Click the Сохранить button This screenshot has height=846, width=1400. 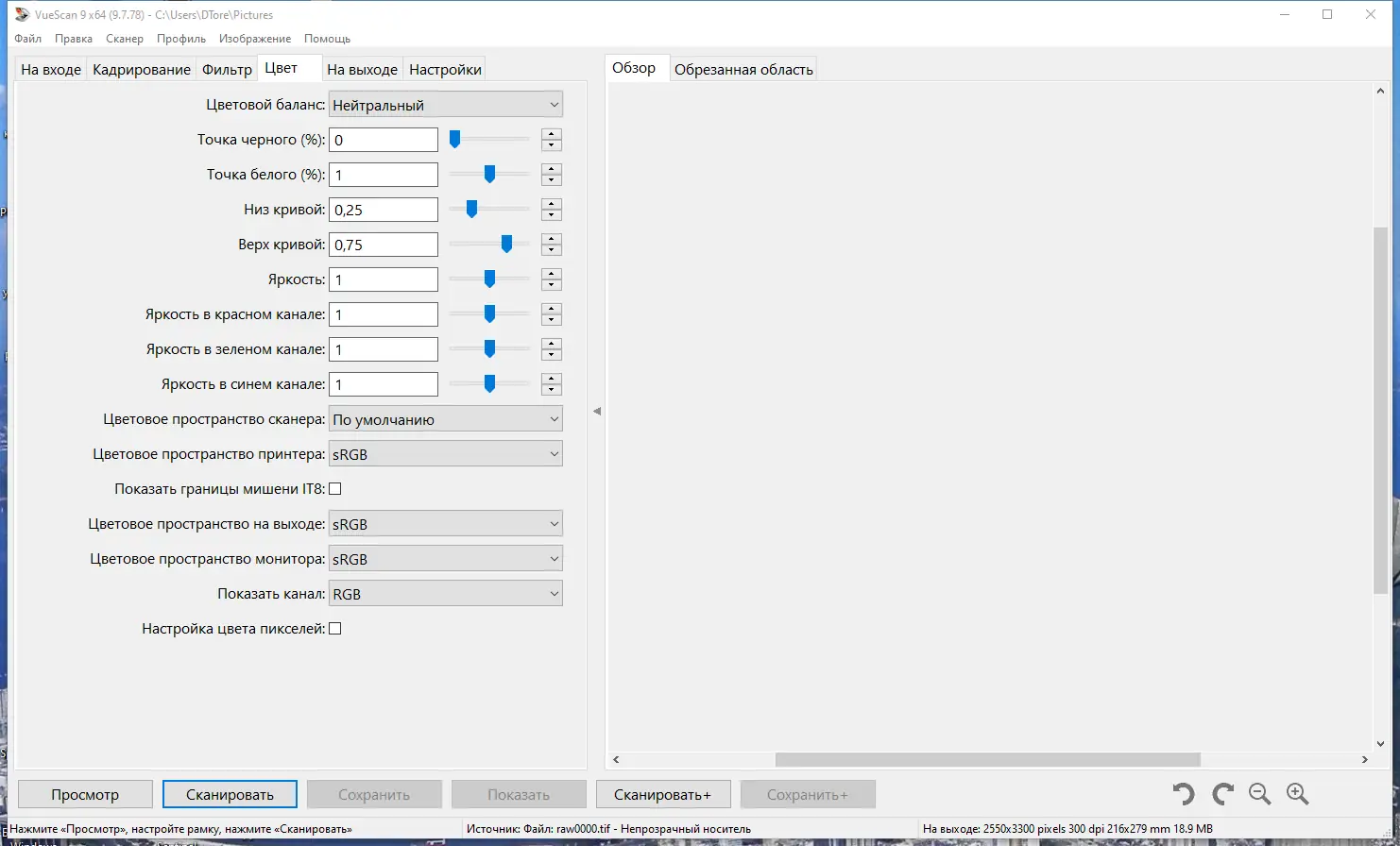pyautogui.click(x=374, y=794)
